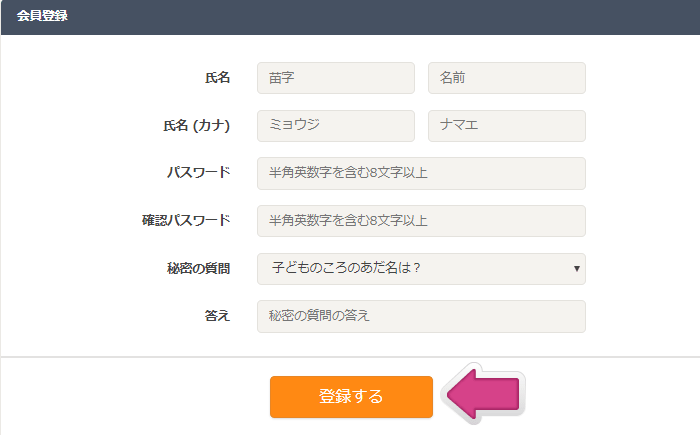Click the 答え label

coord(217,316)
